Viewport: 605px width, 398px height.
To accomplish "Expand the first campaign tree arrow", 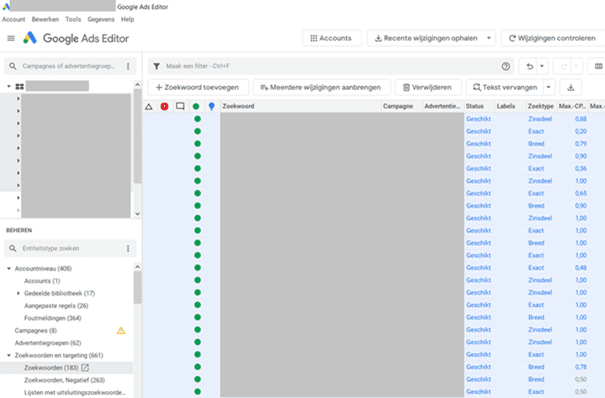I will (18, 99).
